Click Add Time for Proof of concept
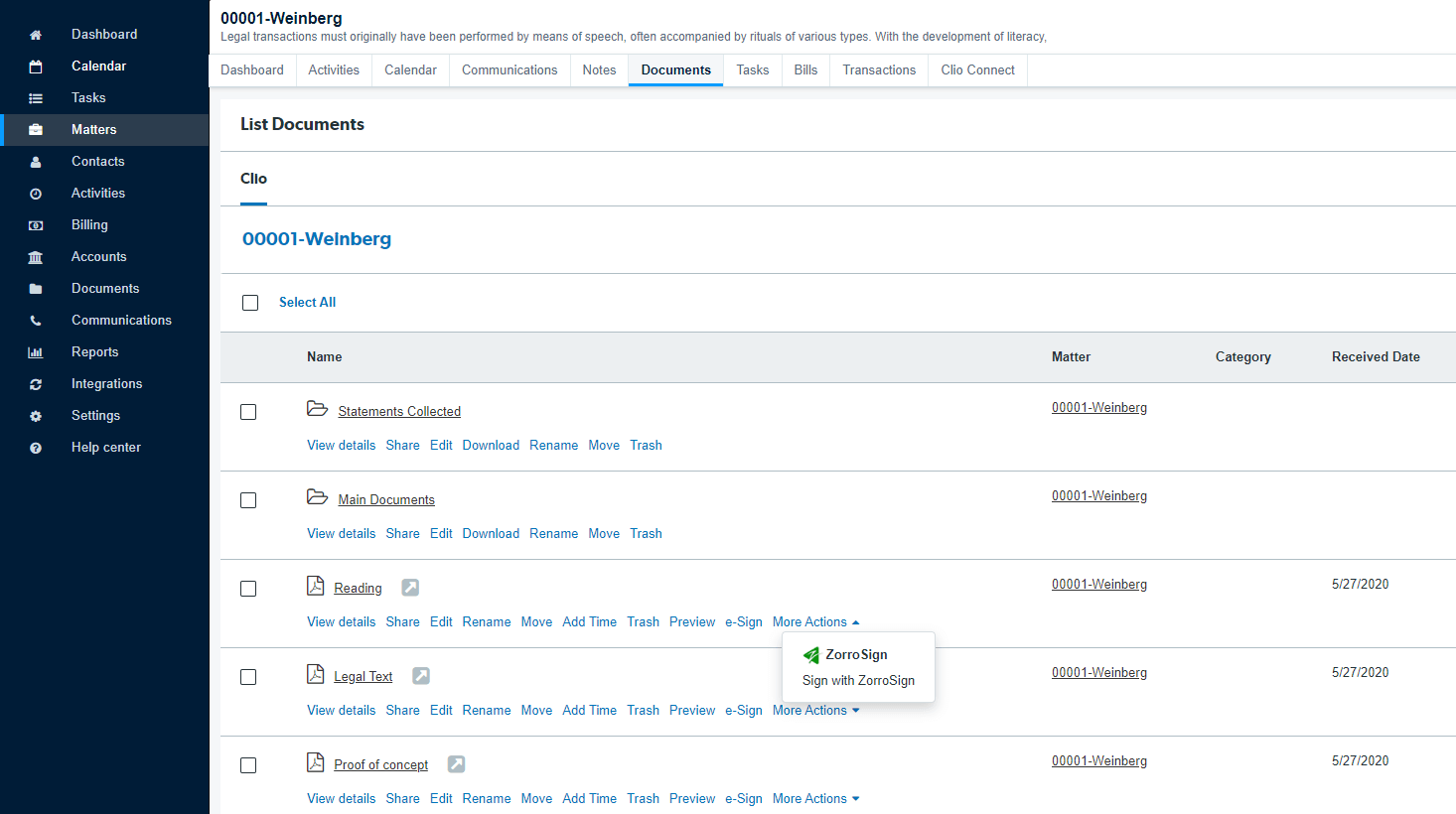 tap(589, 799)
